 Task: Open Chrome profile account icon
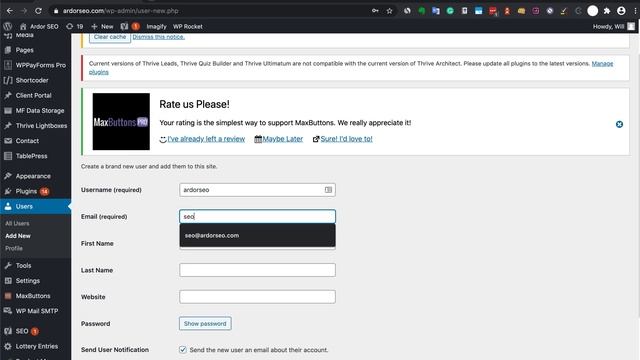coord(621,11)
